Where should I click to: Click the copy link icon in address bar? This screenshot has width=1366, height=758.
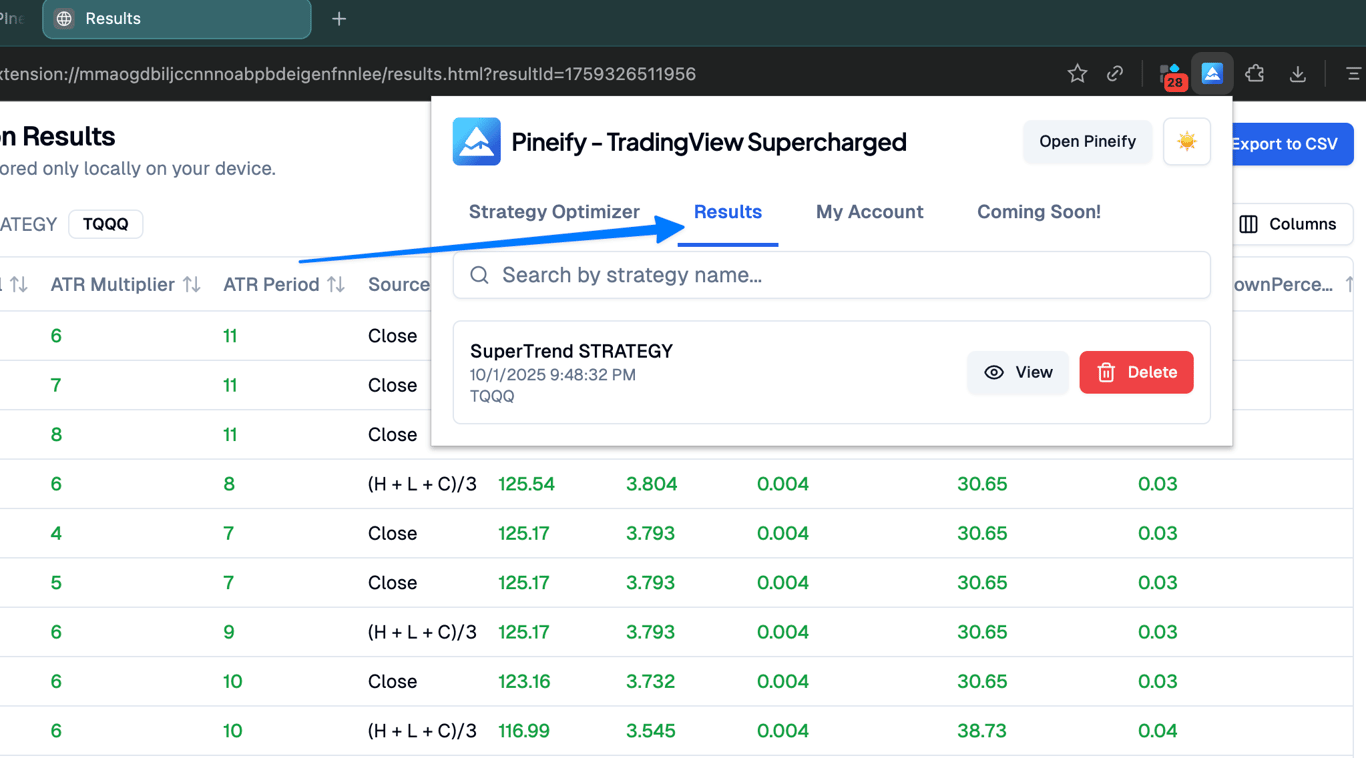pos(1115,74)
